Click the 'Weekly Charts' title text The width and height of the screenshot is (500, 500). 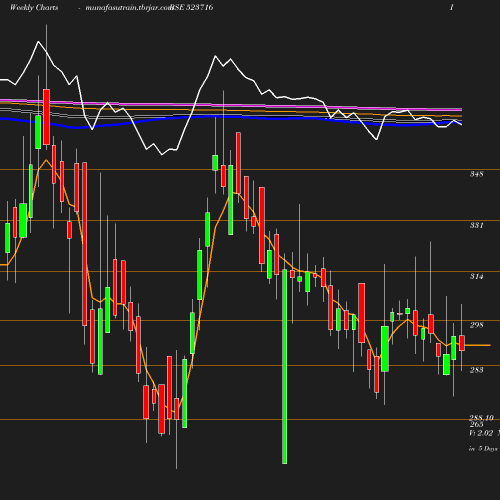tap(34, 7)
